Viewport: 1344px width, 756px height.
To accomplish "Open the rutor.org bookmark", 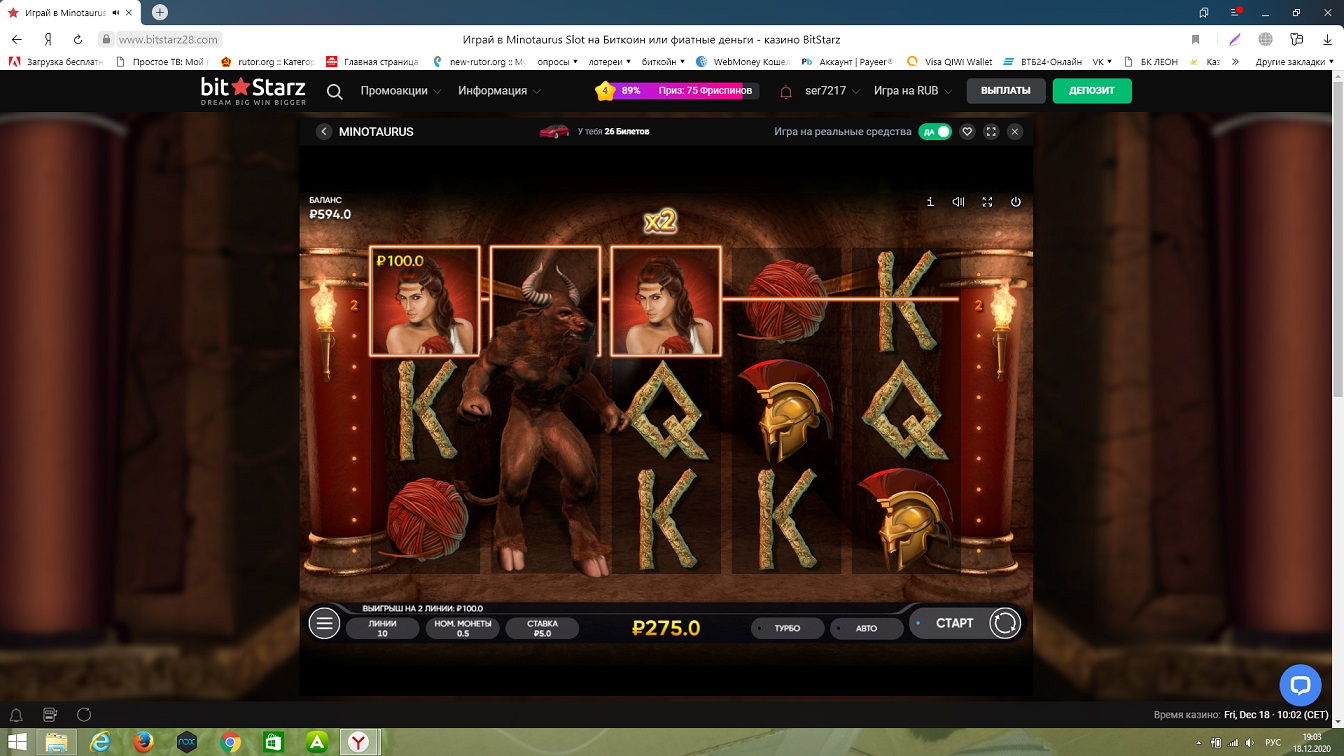I will pos(268,61).
